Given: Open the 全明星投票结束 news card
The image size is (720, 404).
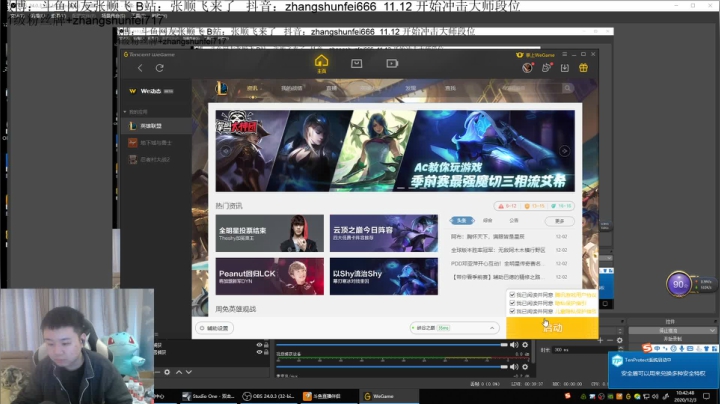Looking at the screenshot, I should 270,233.
